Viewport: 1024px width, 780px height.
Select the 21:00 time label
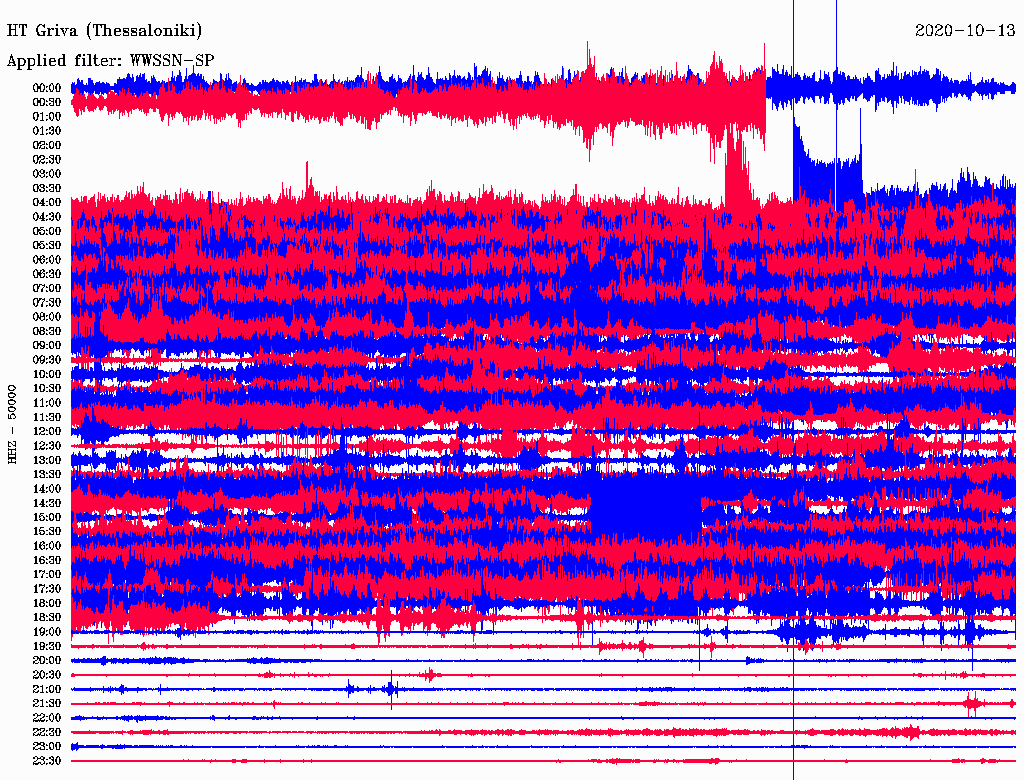tap(47, 690)
